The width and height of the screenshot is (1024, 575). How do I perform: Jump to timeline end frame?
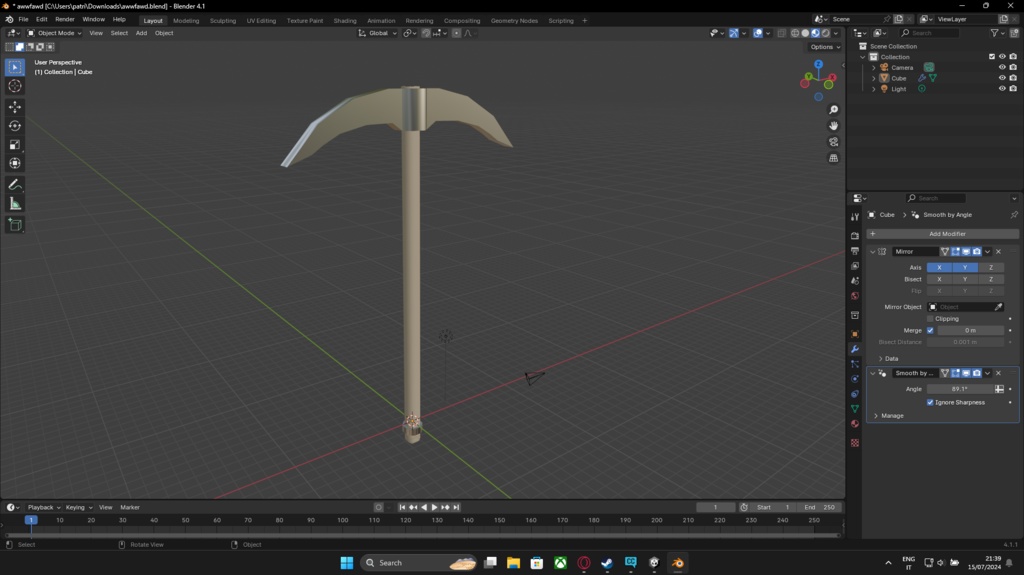(456, 507)
